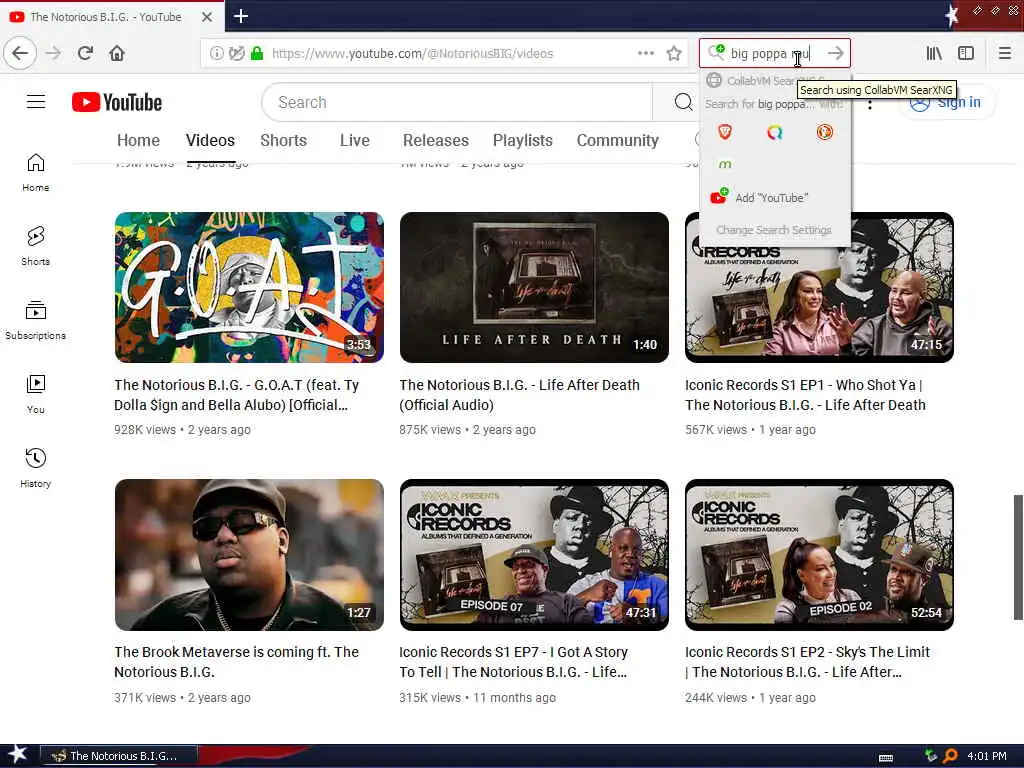
Task: Open a new browser tab
Action: tap(240, 16)
